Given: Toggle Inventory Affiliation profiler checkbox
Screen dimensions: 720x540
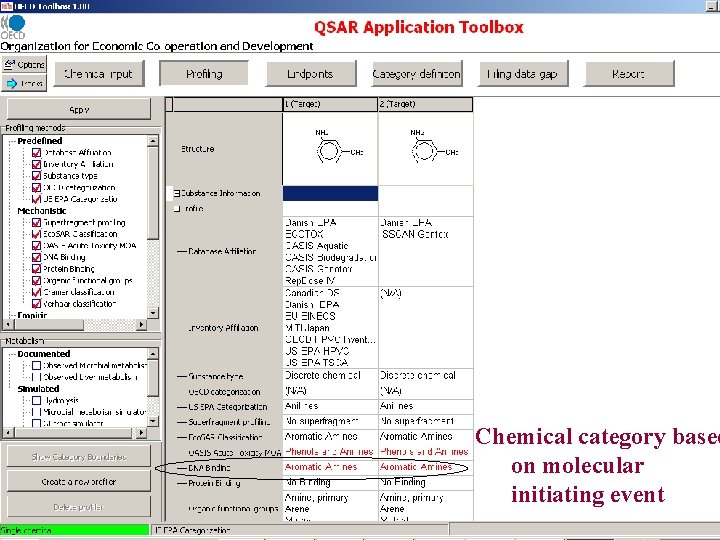Looking at the screenshot, I should [36, 164].
